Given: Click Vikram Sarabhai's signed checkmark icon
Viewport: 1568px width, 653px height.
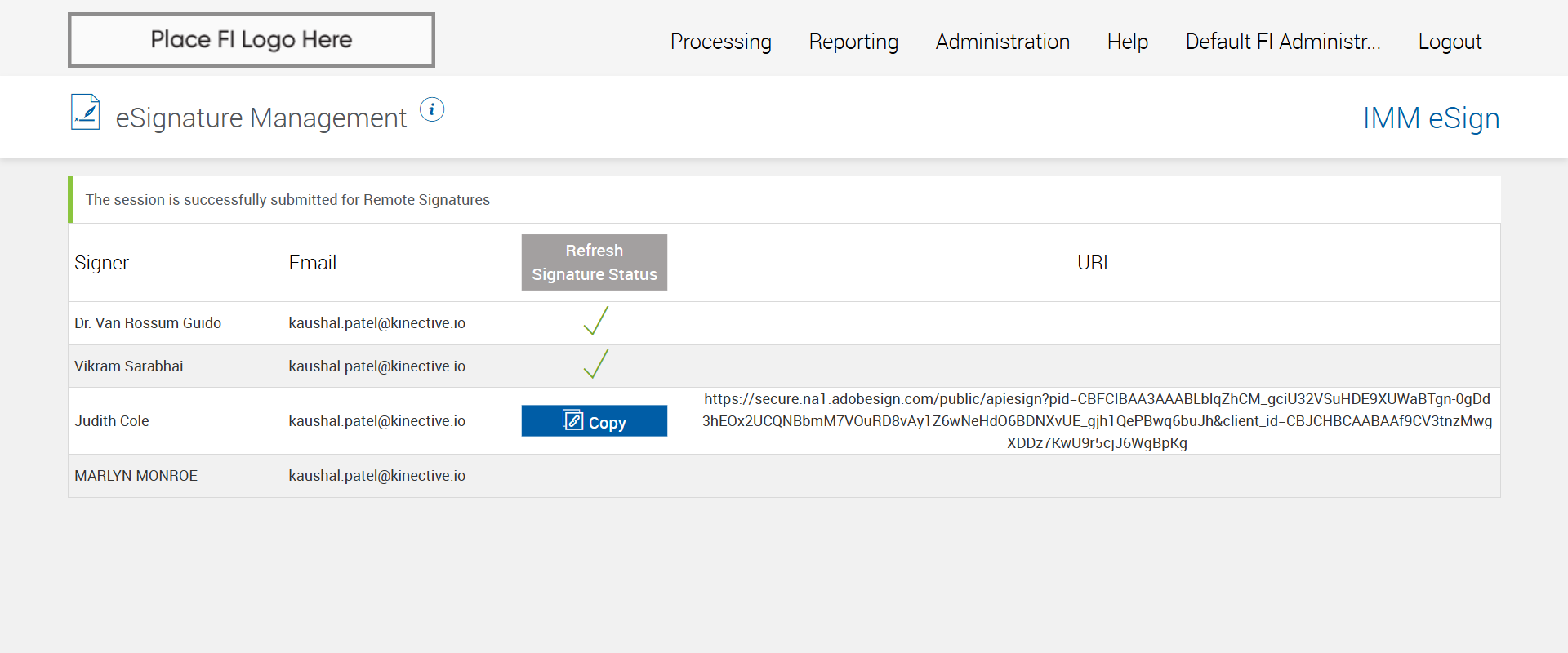Looking at the screenshot, I should [x=596, y=364].
